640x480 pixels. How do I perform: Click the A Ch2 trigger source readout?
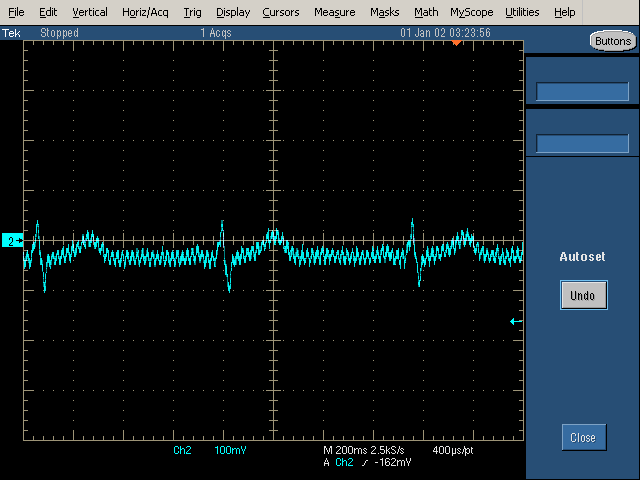tap(338, 462)
